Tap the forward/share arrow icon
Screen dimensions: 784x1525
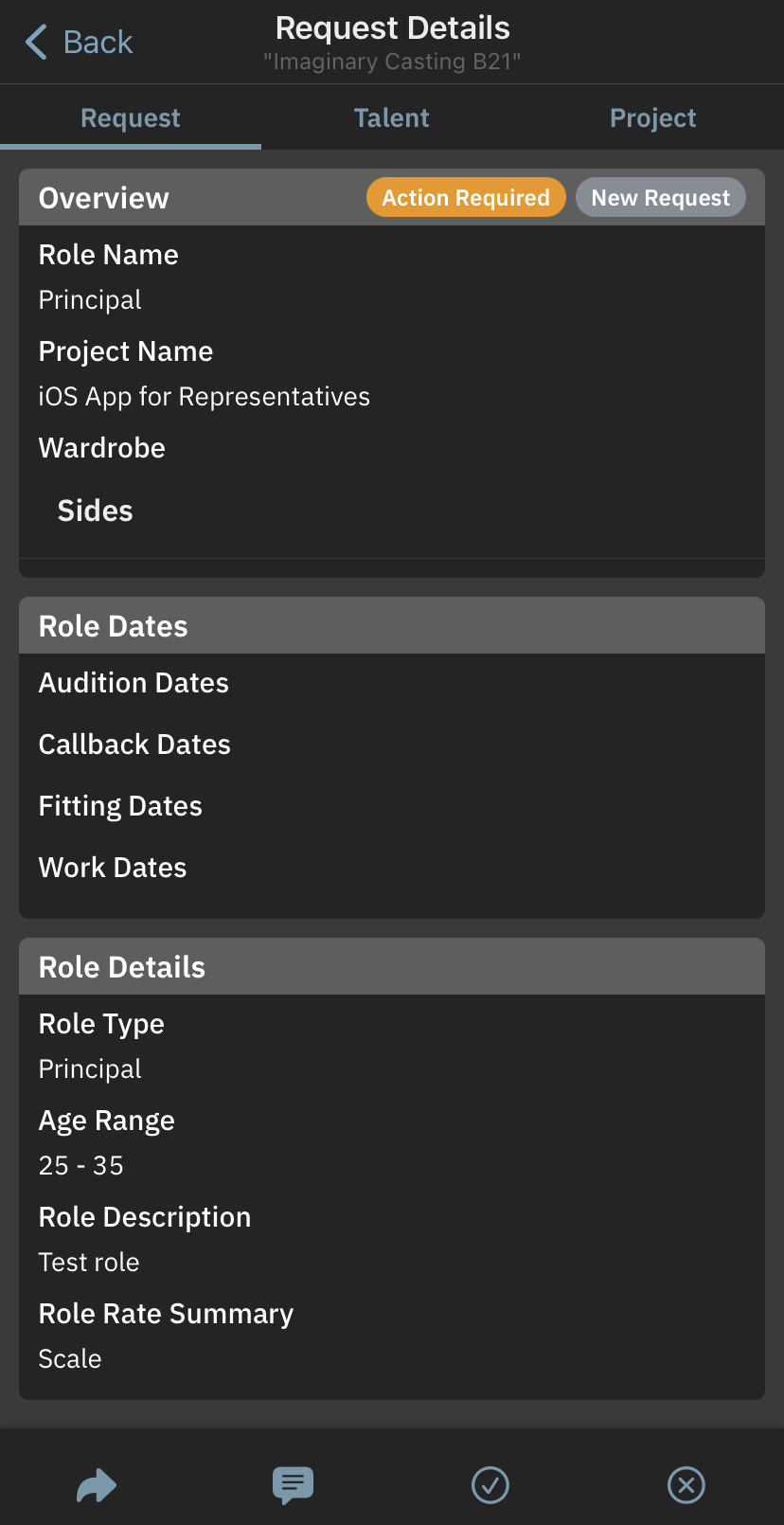click(97, 1485)
